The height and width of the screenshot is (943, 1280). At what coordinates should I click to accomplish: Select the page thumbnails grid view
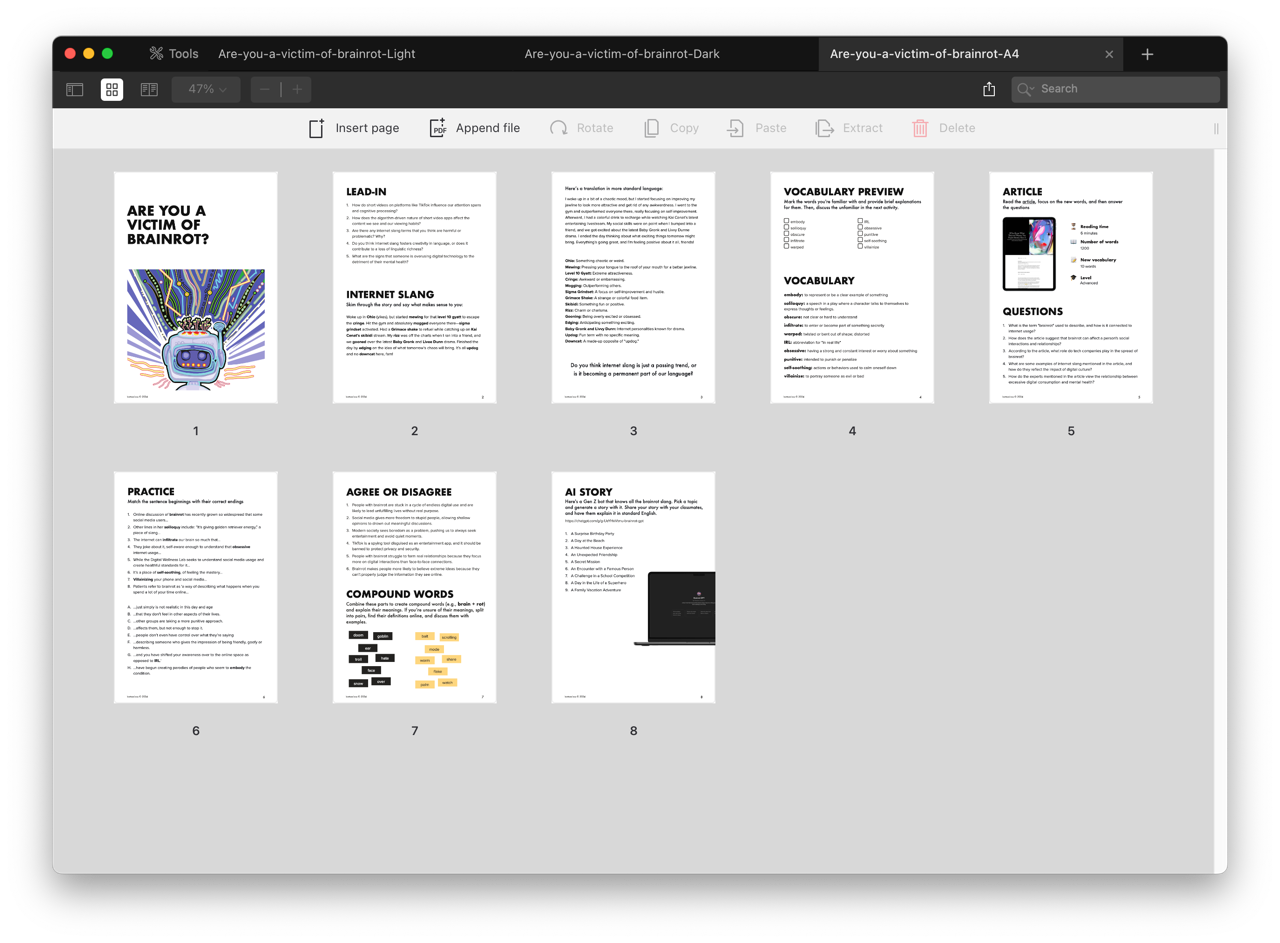tap(112, 89)
